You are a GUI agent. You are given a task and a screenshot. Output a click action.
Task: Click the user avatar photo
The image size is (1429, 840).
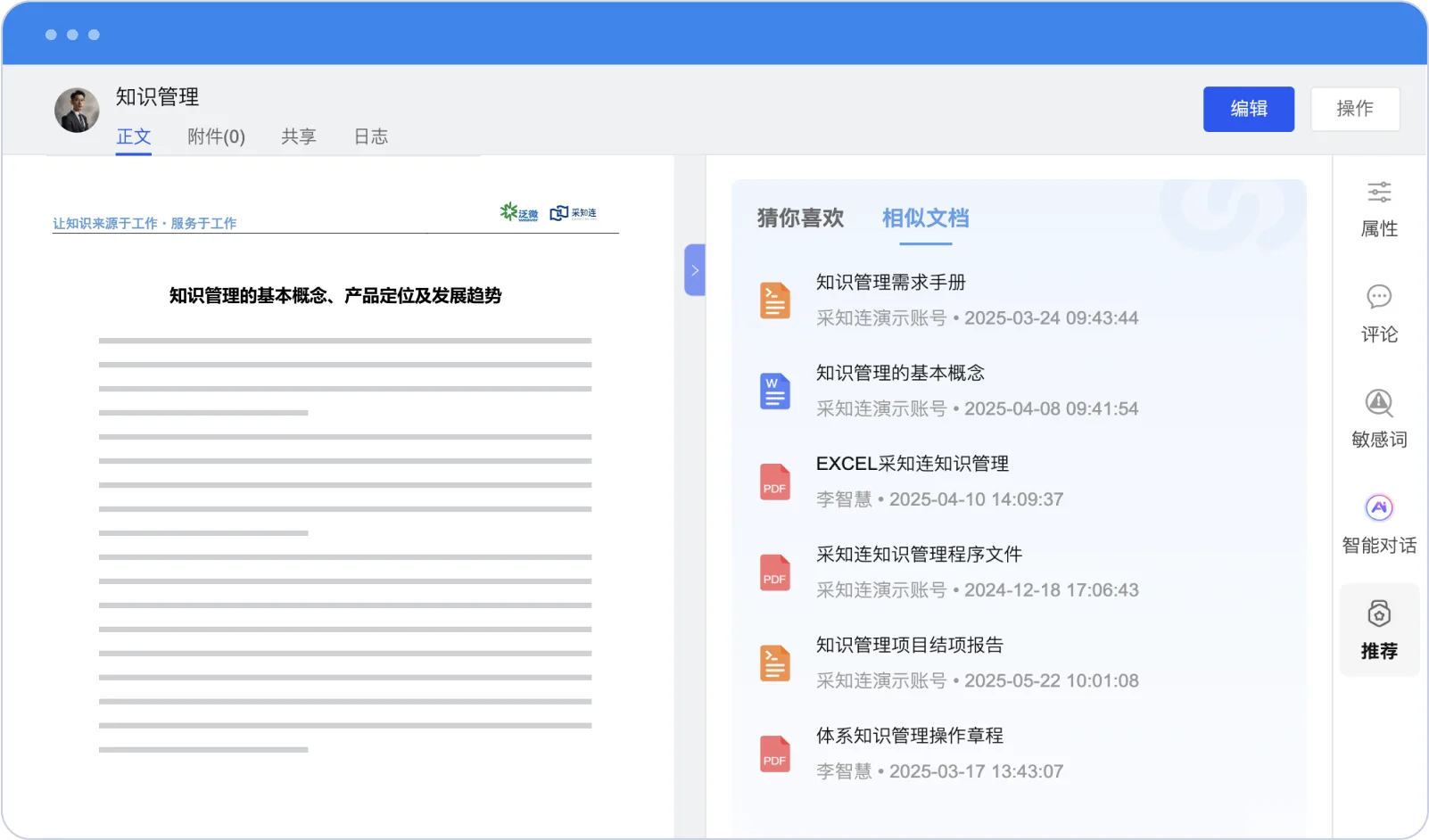pos(77,110)
